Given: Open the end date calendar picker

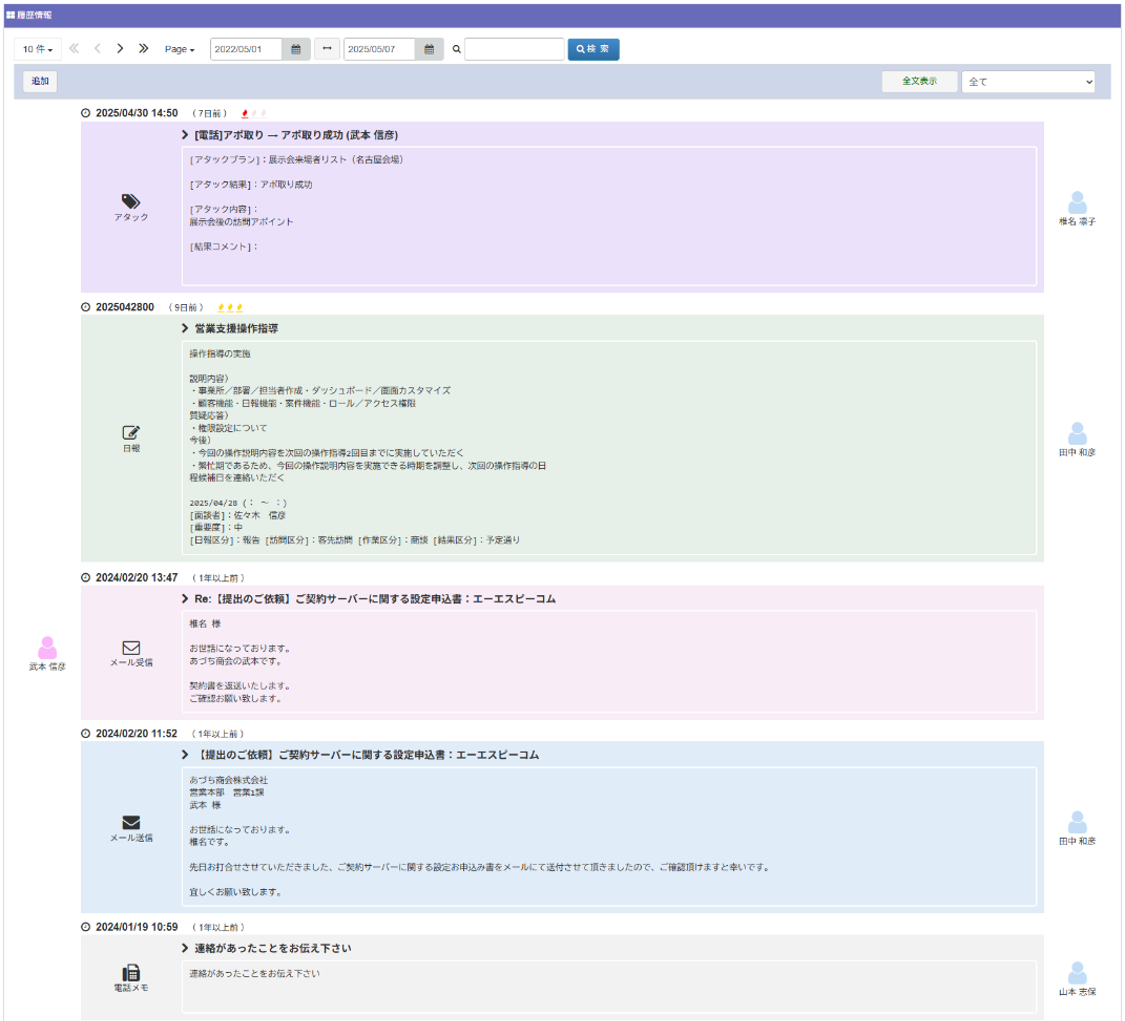Looking at the screenshot, I should pos(429,49).
